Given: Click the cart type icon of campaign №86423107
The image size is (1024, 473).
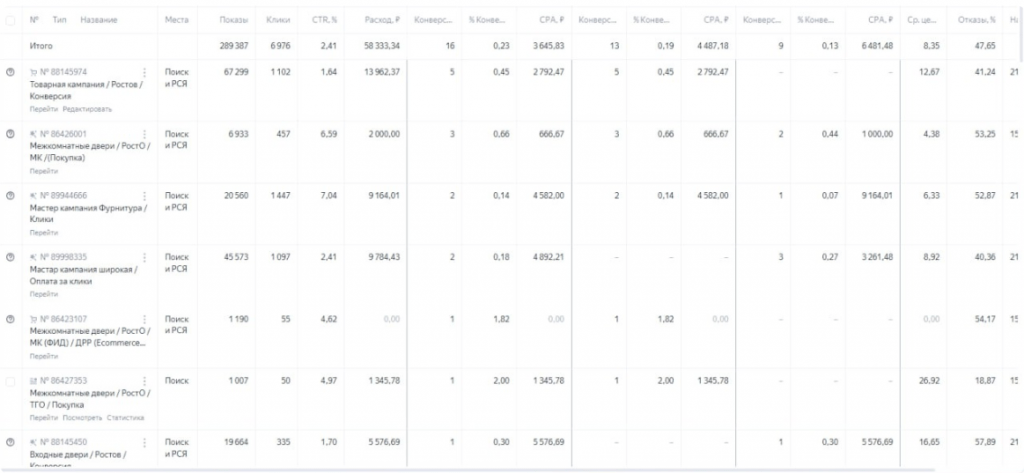Looking at the screenshot, I should coord(33,319).
